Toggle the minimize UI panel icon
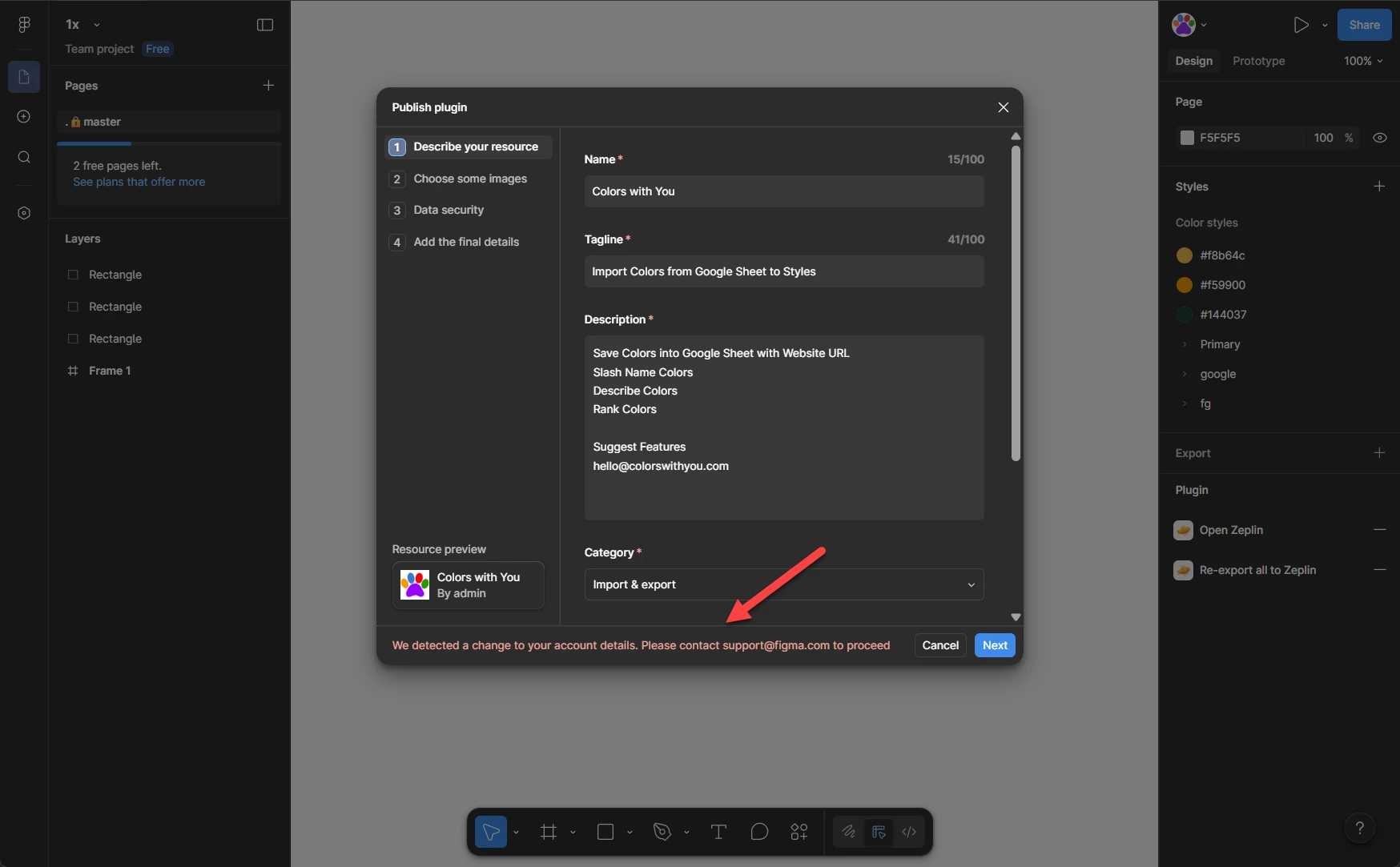This screenshot has height=867, width=1400. pos(265,25)
